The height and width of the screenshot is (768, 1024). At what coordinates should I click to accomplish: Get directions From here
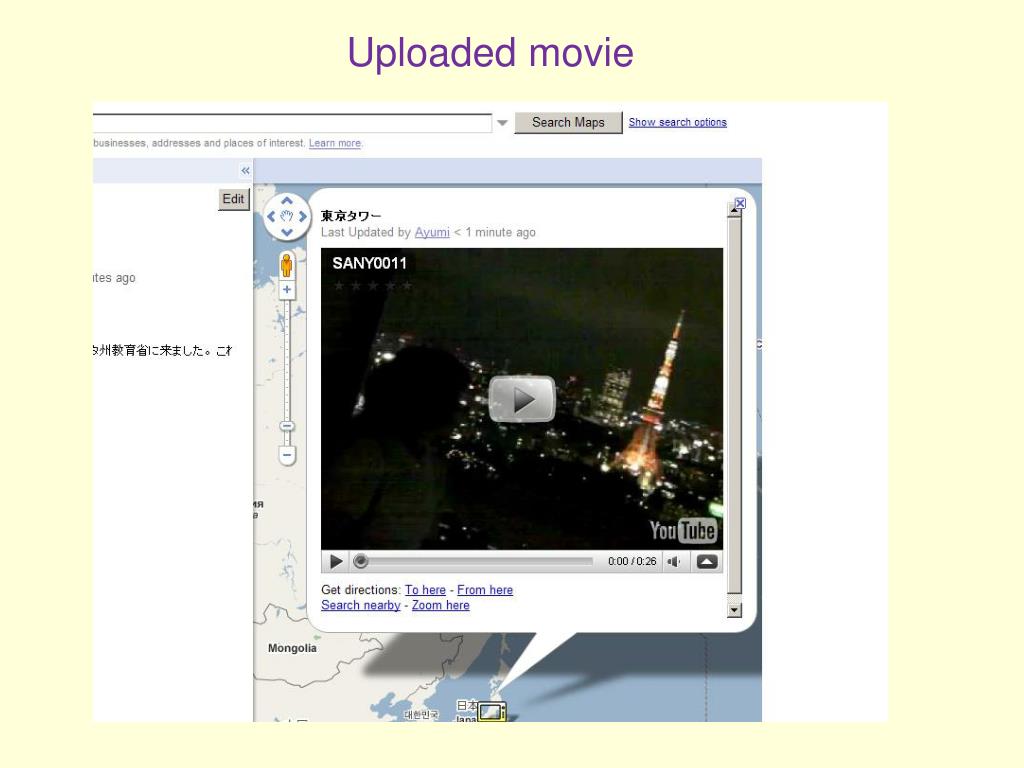485,590
